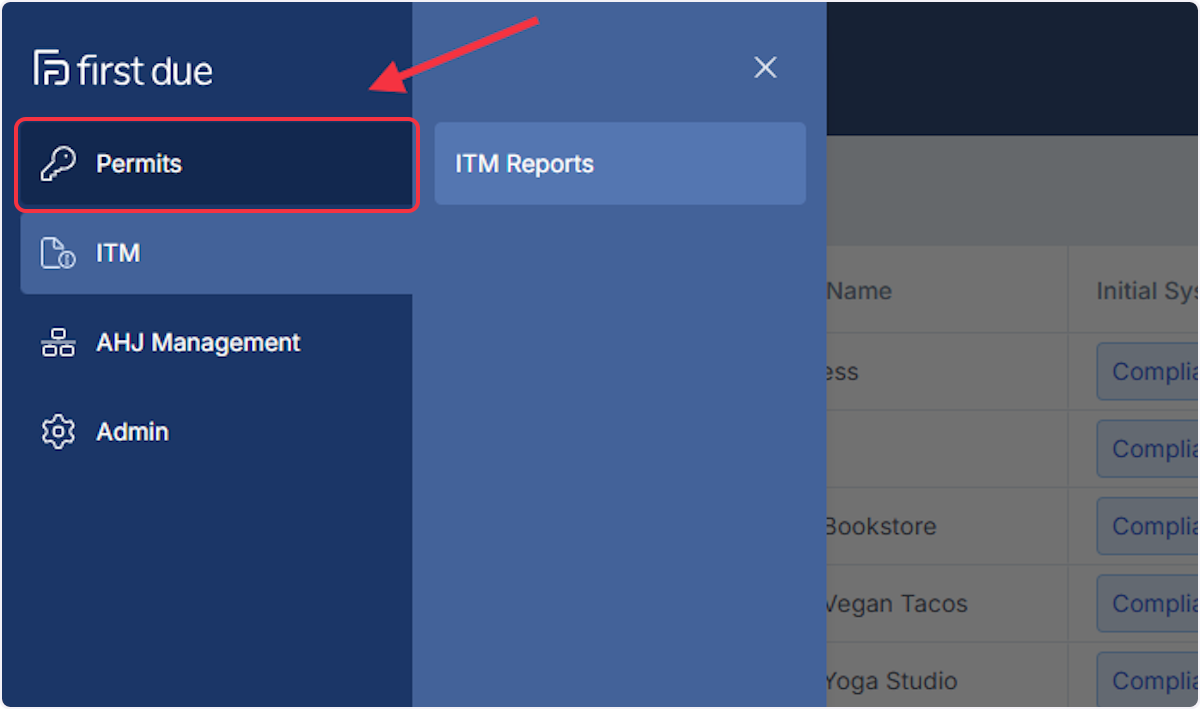Click Compliance status in Bookstore row
The height and width of the screenshot is (709, 1200).
click(x=1147, y=526)
